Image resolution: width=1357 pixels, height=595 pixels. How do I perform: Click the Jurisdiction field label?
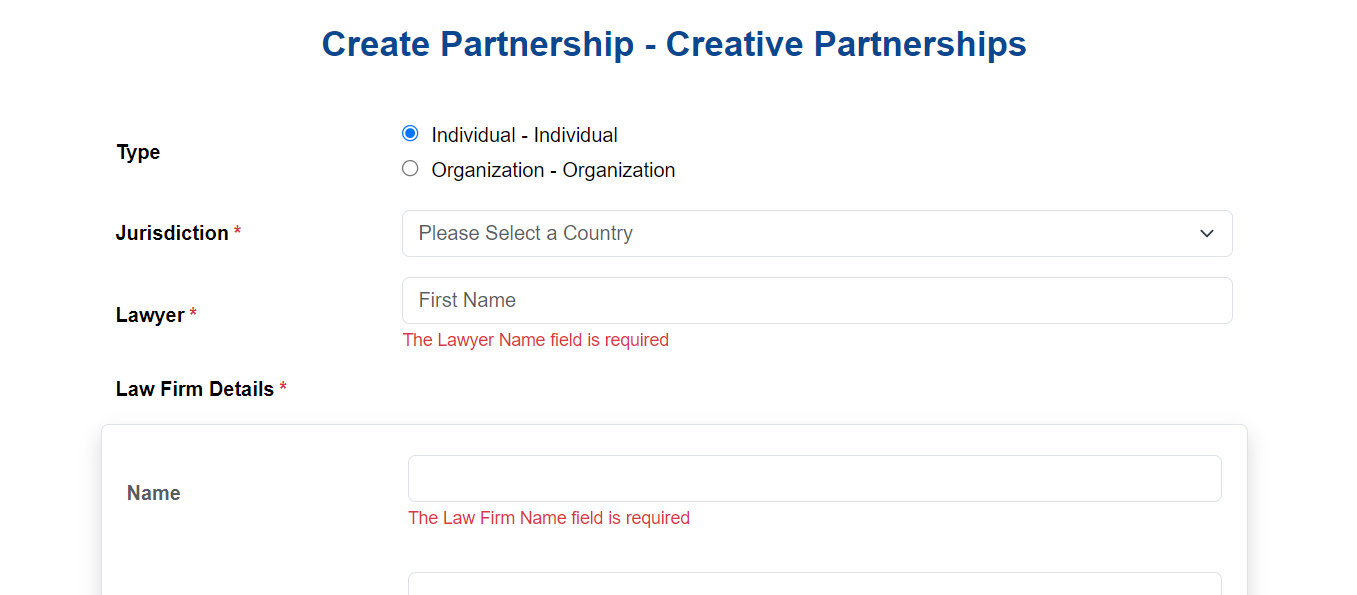(172, 233)
